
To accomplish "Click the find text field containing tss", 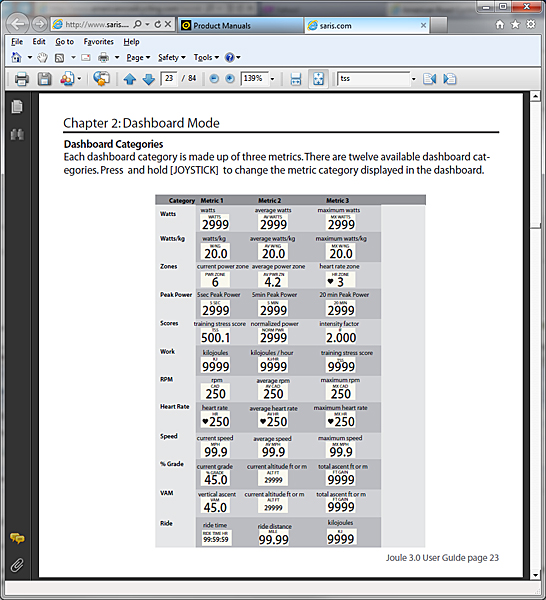I will point(373,79).
